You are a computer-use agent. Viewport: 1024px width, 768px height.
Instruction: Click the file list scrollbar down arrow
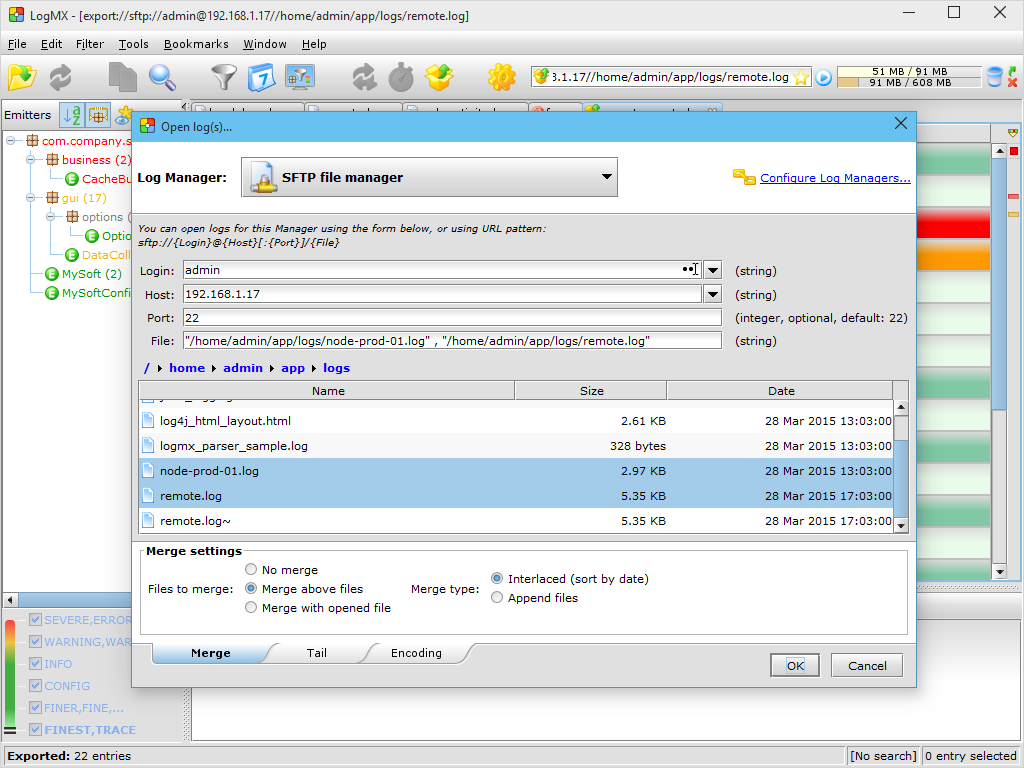click(x=901, y=525)
